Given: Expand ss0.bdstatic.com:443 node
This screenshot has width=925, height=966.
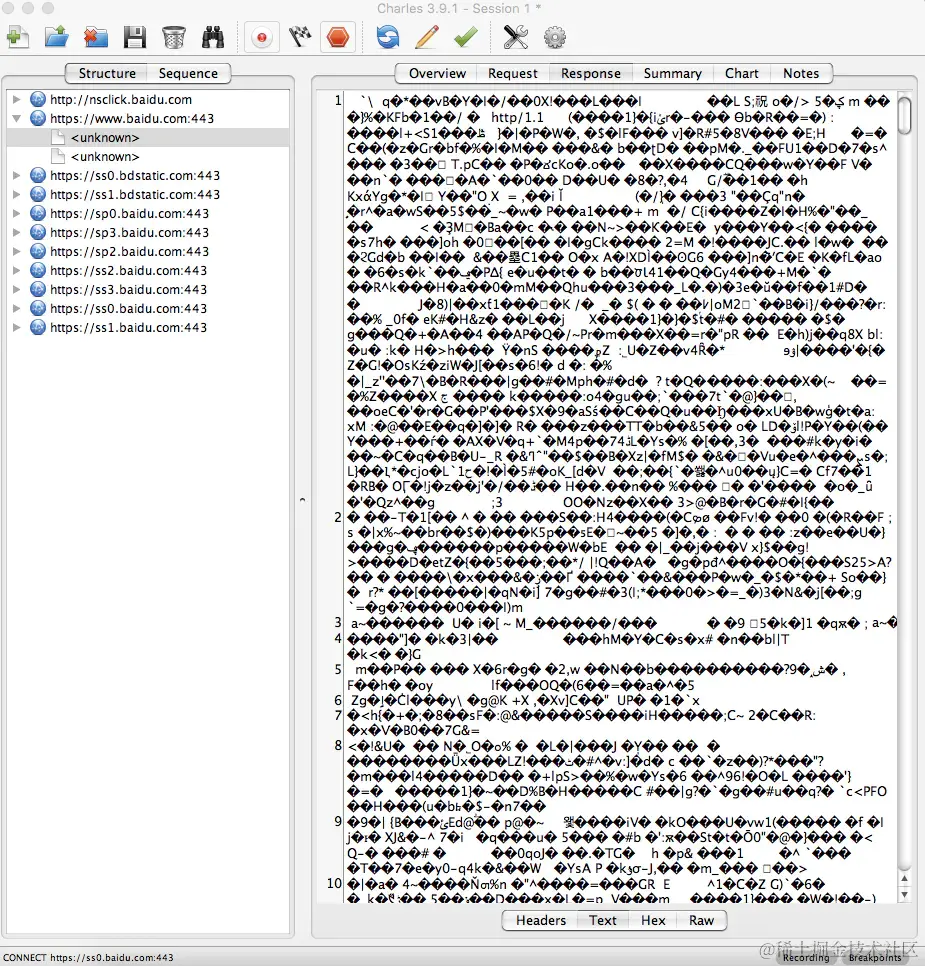Looking at the screenshot, I should tap(17, 176).
